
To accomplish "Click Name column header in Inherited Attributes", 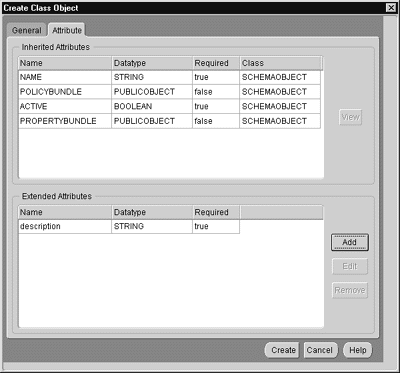I will [x=65, y=63].
